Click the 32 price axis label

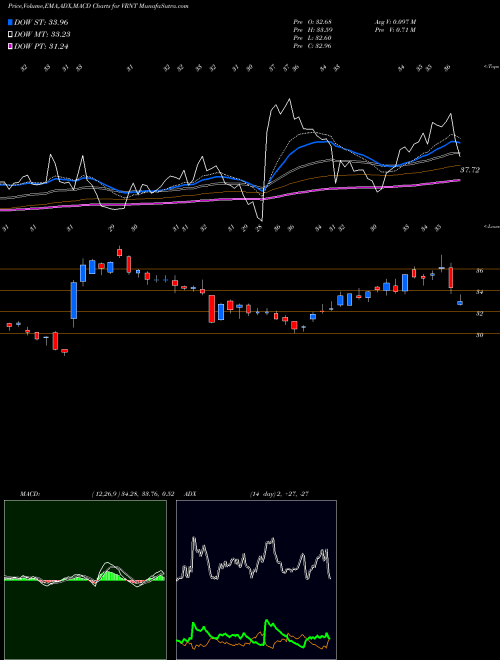tap(479, 314)
